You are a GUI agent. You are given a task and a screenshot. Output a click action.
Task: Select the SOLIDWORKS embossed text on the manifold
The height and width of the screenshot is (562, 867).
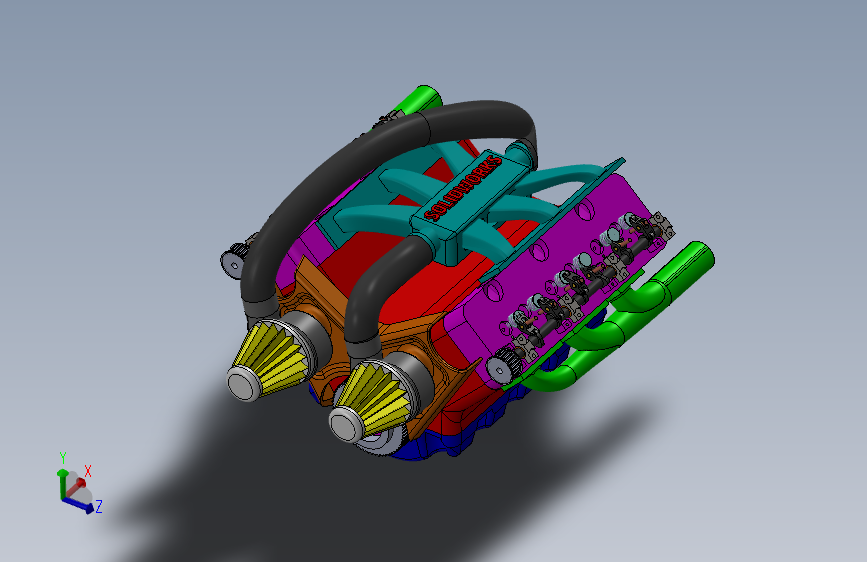463,188
